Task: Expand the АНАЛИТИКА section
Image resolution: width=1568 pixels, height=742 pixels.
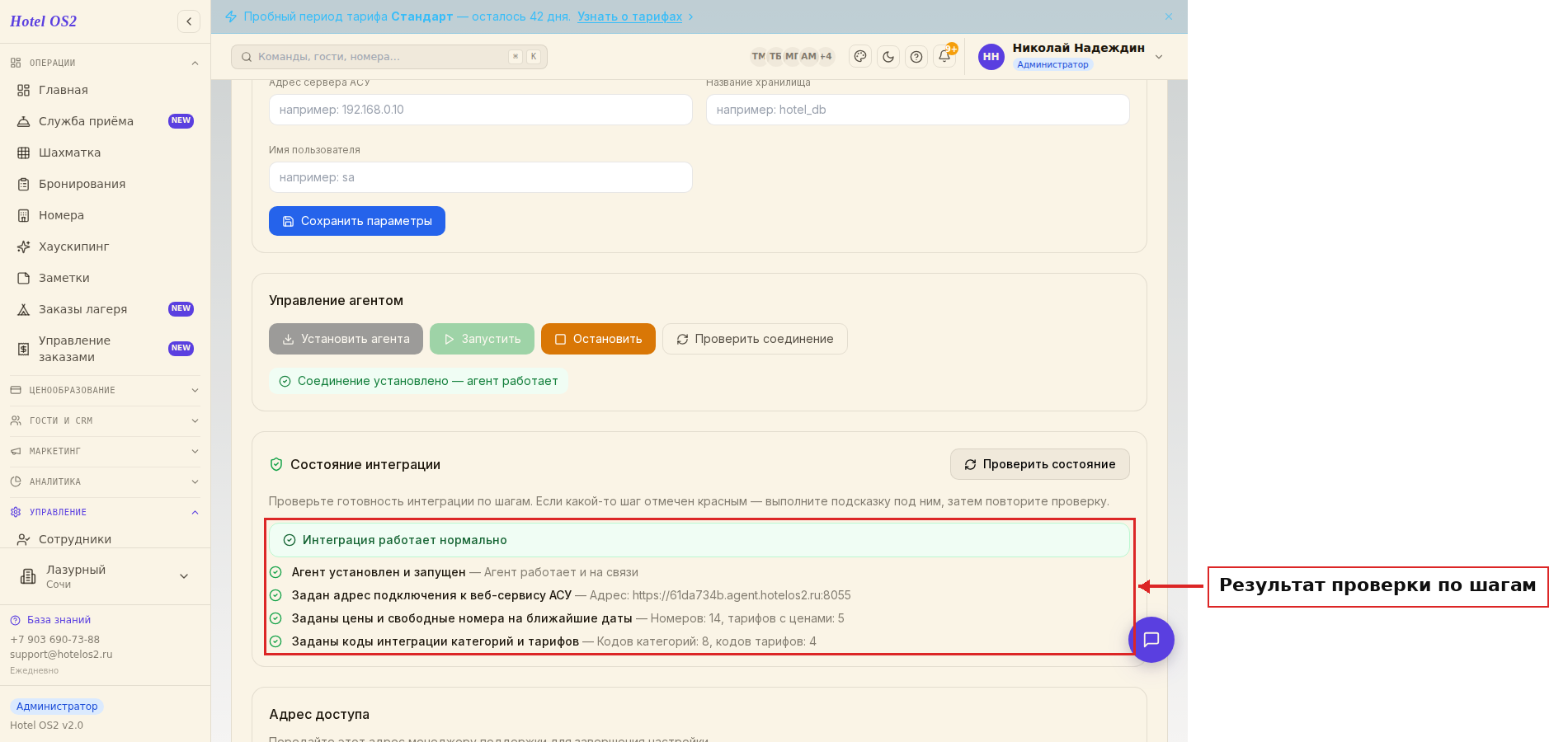Action: point(105,481)
